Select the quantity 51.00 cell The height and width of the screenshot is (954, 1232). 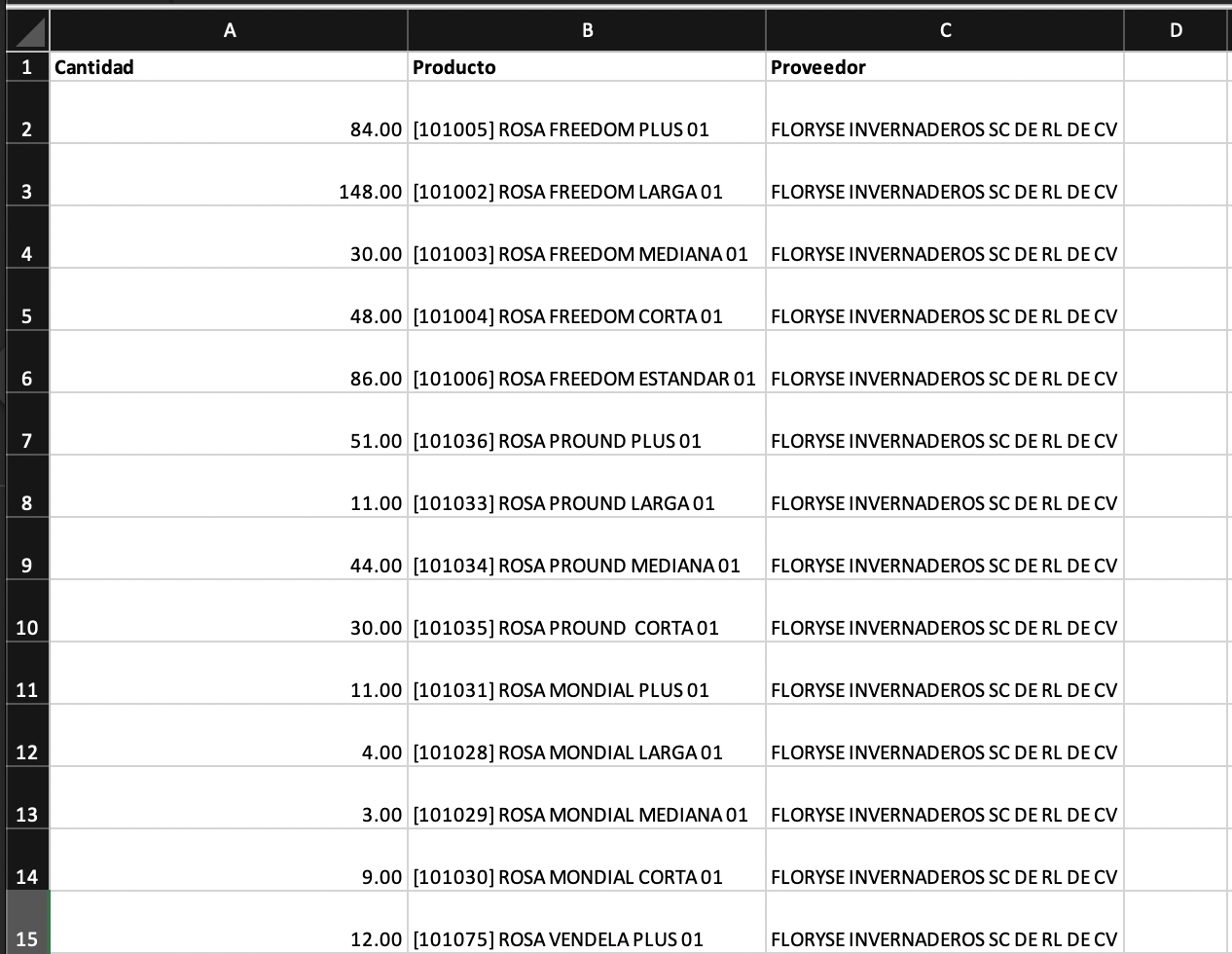(x=229, y=424)
